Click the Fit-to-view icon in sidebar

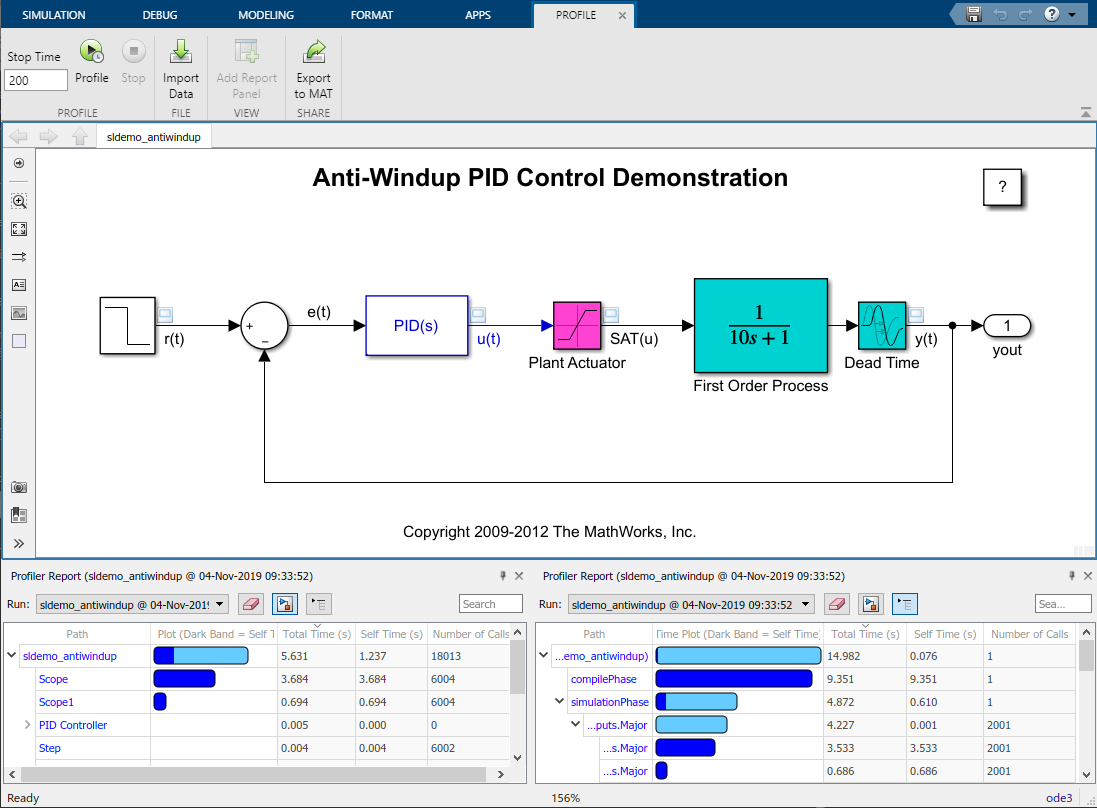click(18, 228)
